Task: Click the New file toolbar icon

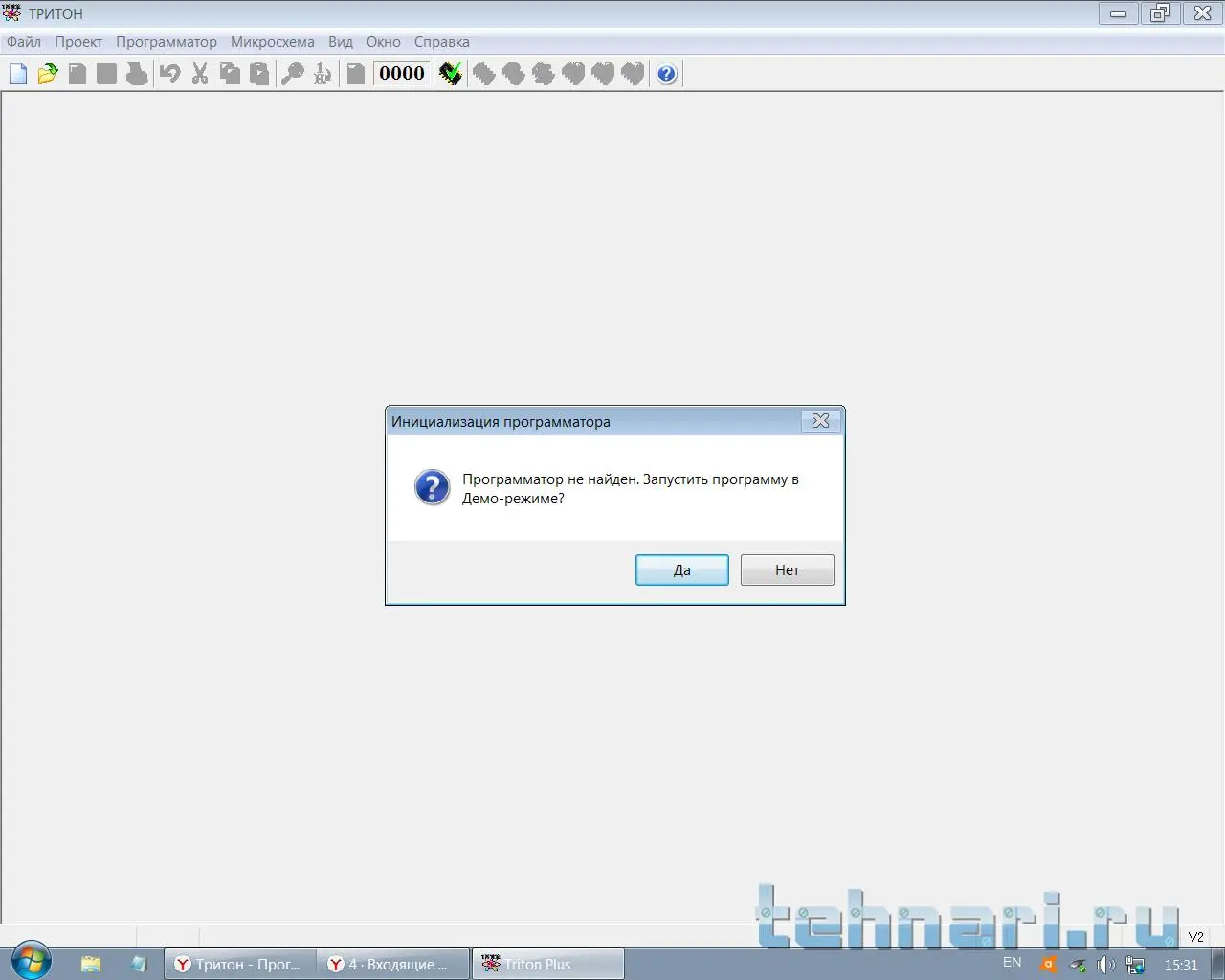Action: (18, 74)
